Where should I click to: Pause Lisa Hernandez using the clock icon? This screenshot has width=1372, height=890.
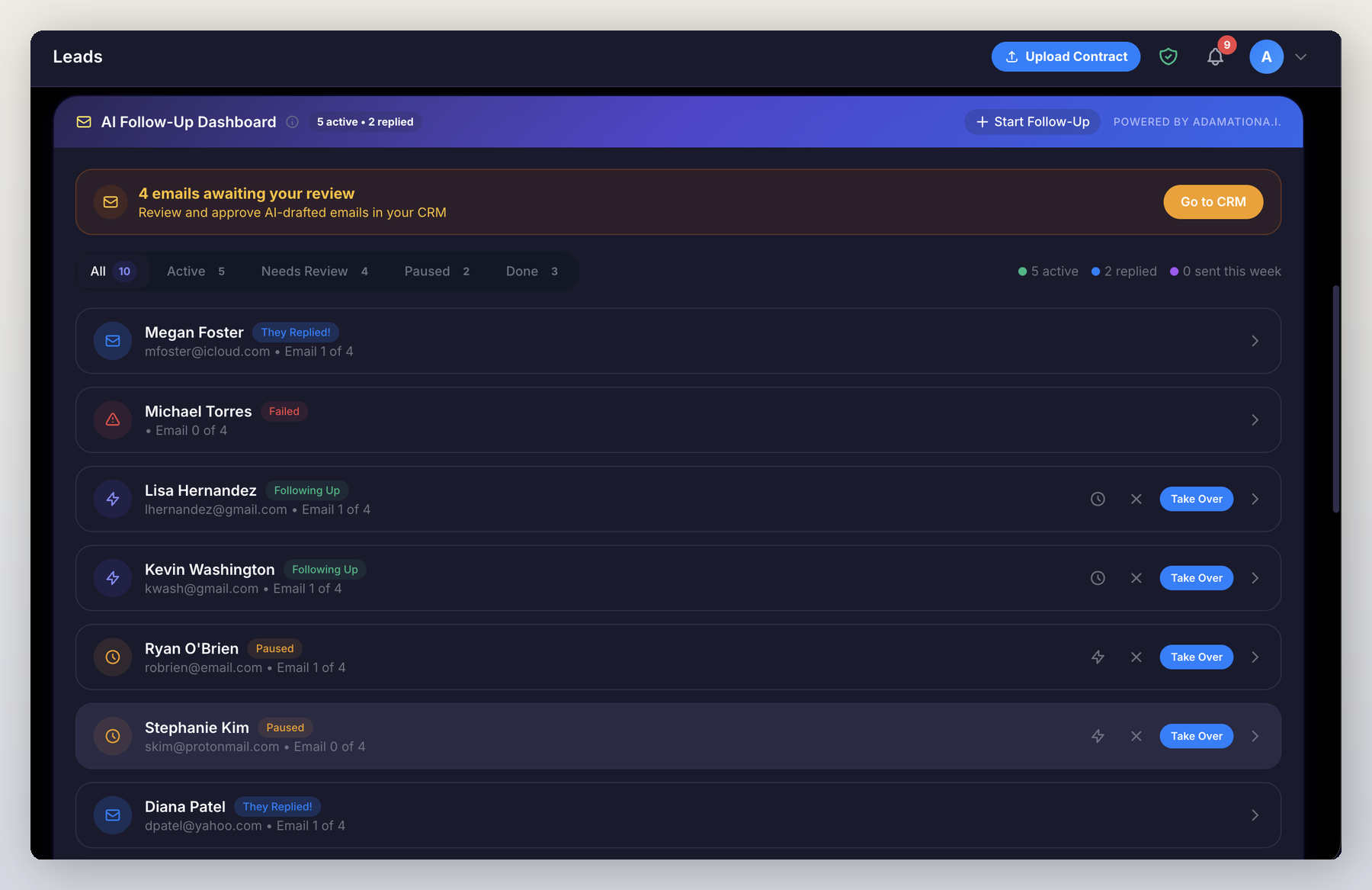point(1098,499)
